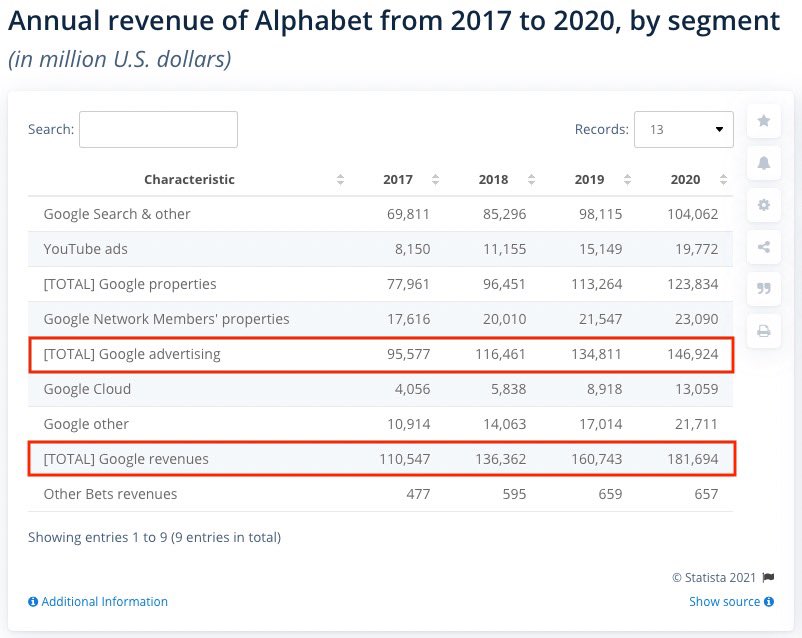Image resolution: width=802 pixels, height=638 pixels.
Task: Open the Show source link
Action: [x=724, y=602]
